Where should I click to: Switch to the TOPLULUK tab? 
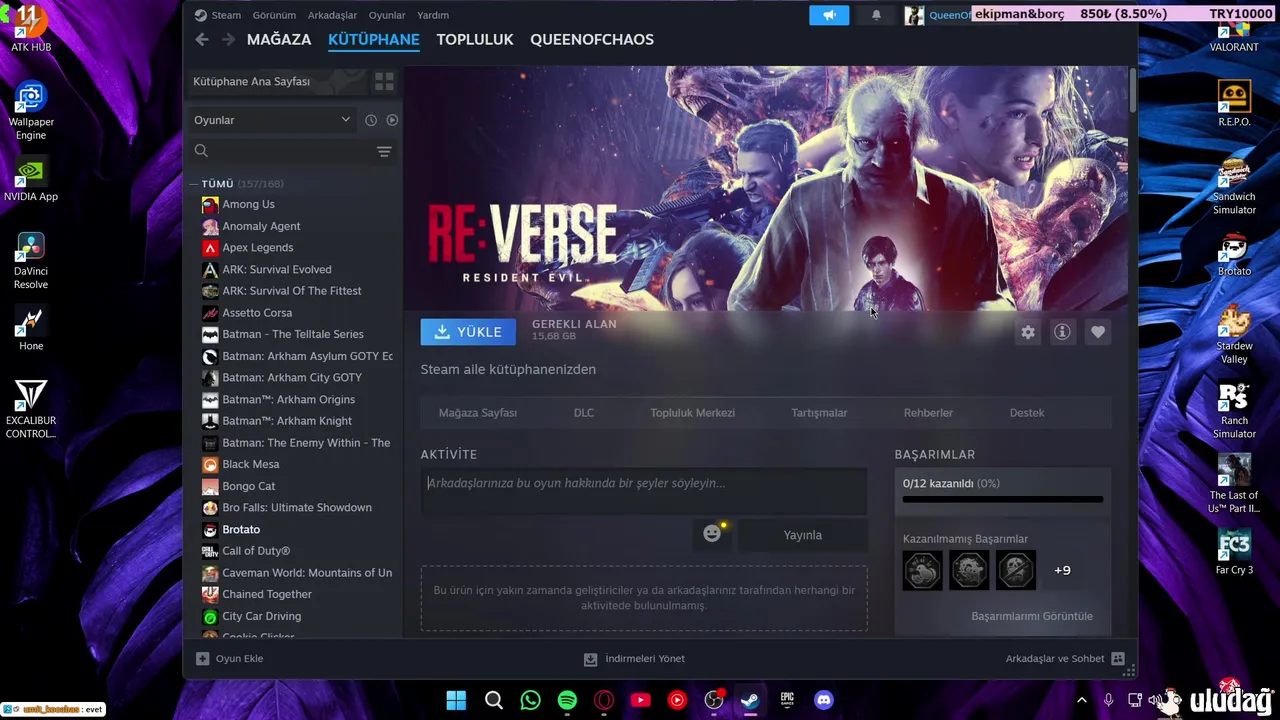point(475,39)
